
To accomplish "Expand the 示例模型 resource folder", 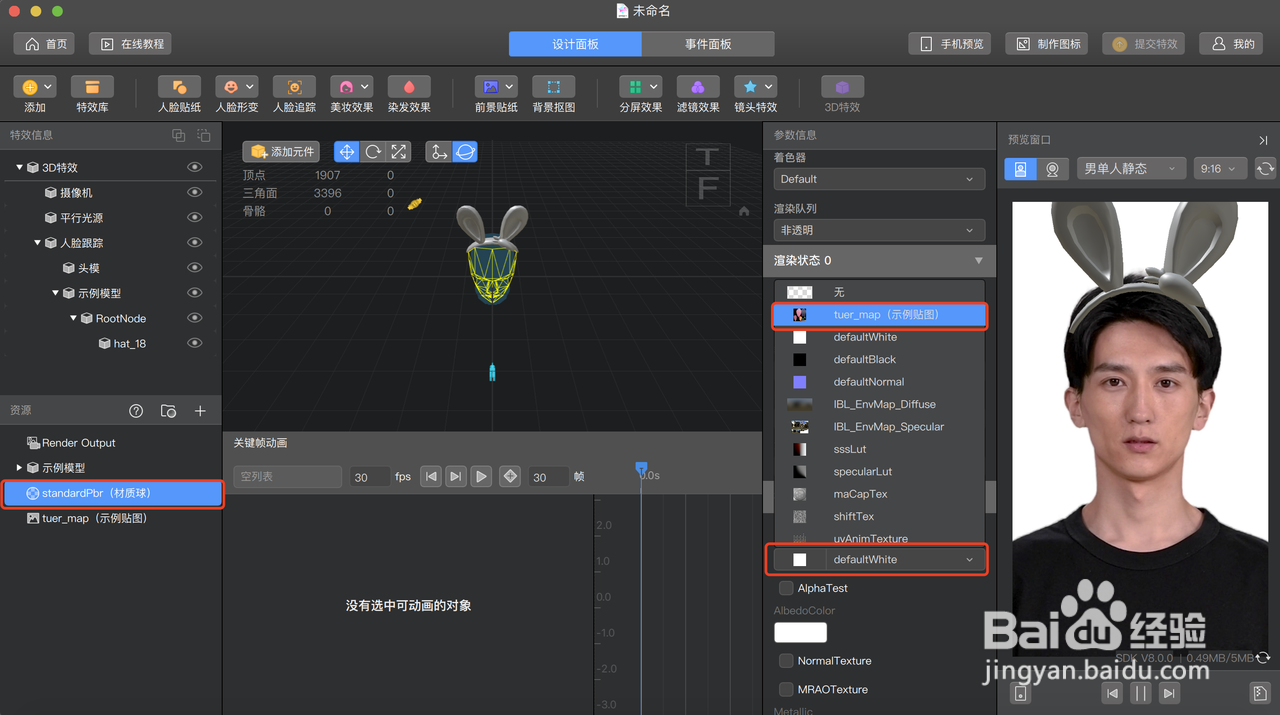I will (x=19, y=468).
